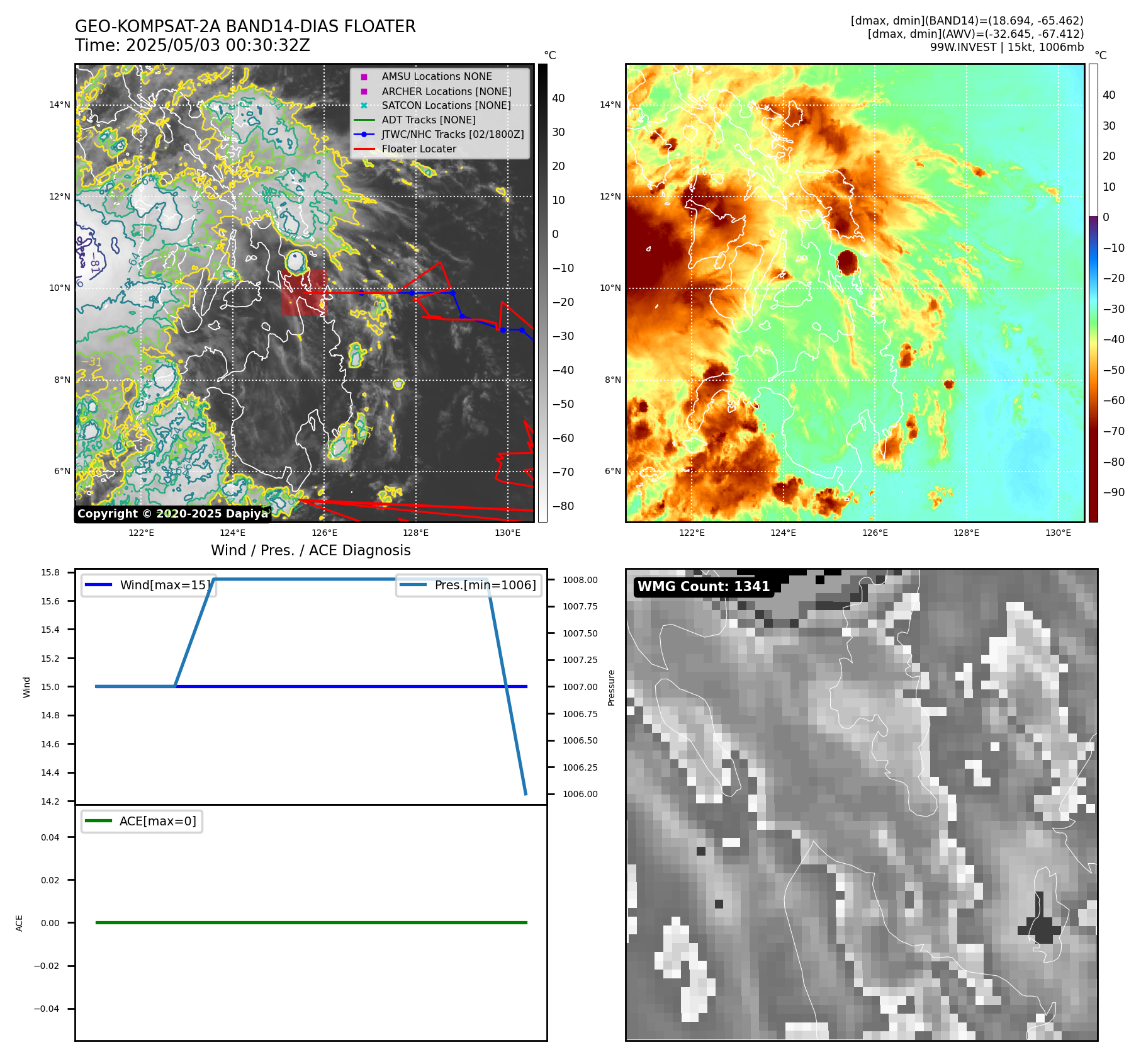Click the flat green ACE line in chart
The width and height of the screenshot is (1141, 1064).
tap(312, 923)
